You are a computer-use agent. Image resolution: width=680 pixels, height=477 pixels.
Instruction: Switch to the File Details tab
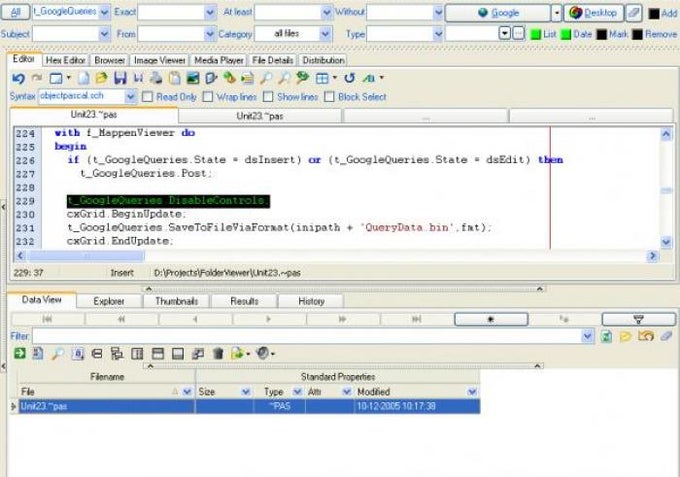[272, 60]
